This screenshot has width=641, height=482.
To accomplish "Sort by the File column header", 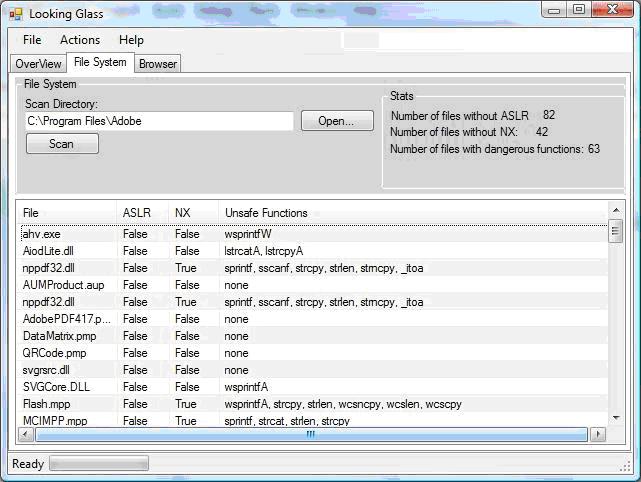I will pos(67,213).
